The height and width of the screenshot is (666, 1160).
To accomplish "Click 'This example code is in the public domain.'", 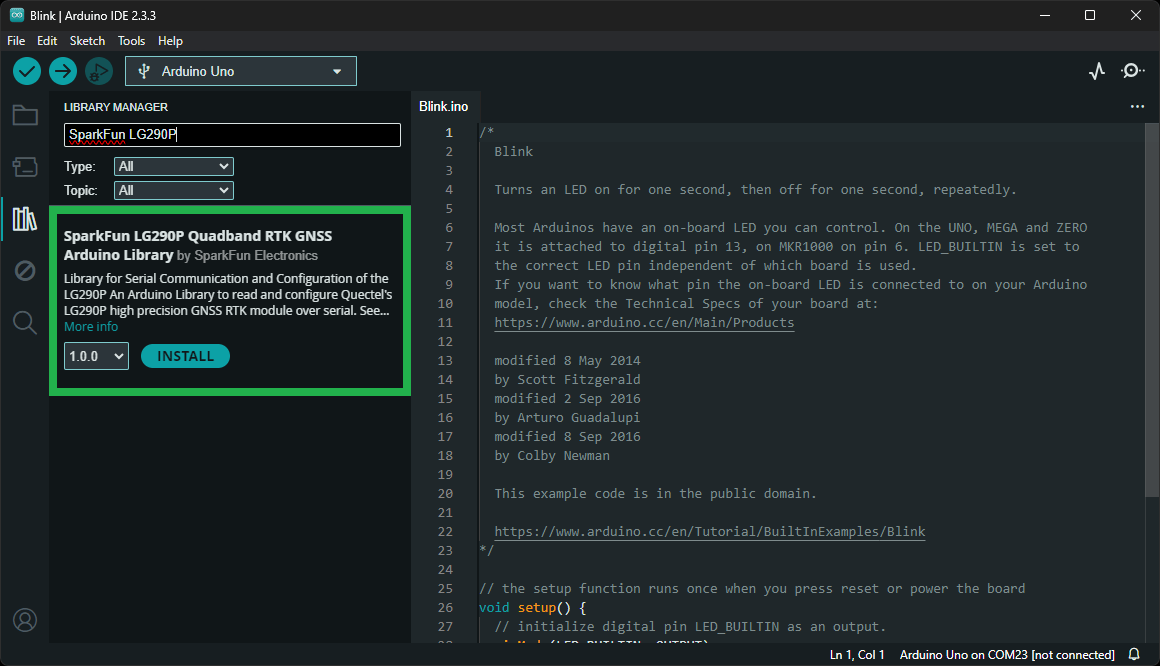I will point(655,494).
